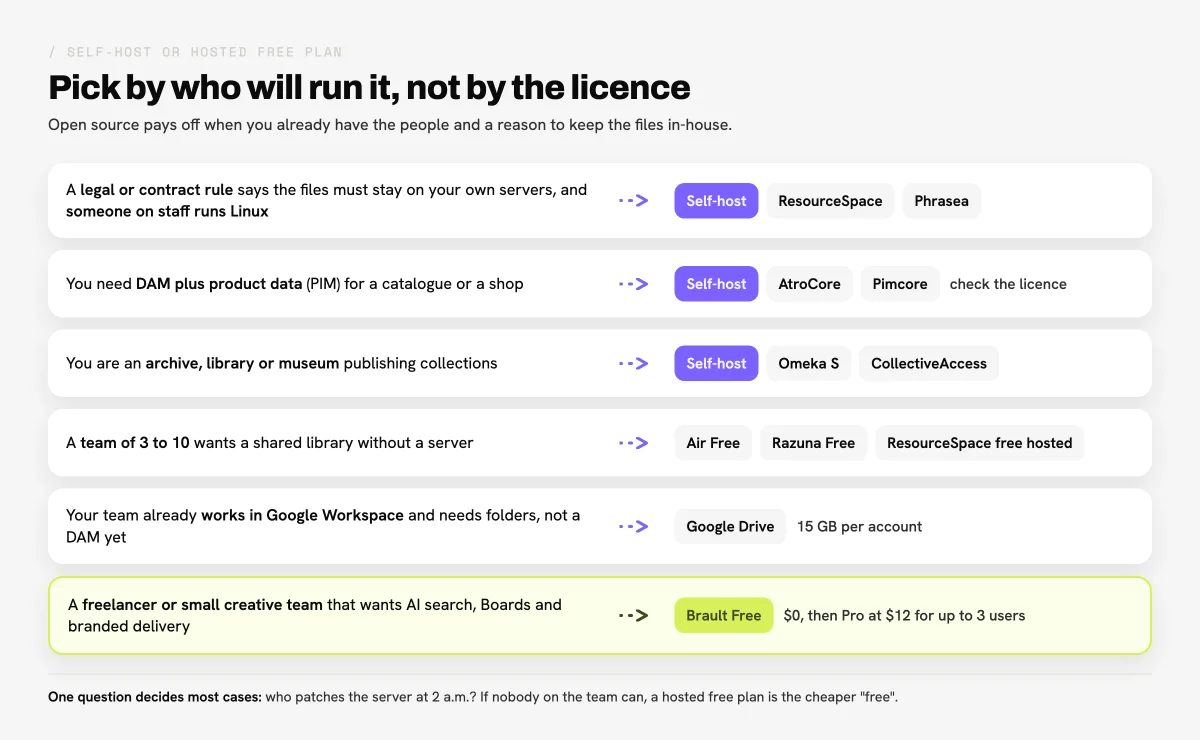Click the 'Pick by who will run it' heading

369,88
